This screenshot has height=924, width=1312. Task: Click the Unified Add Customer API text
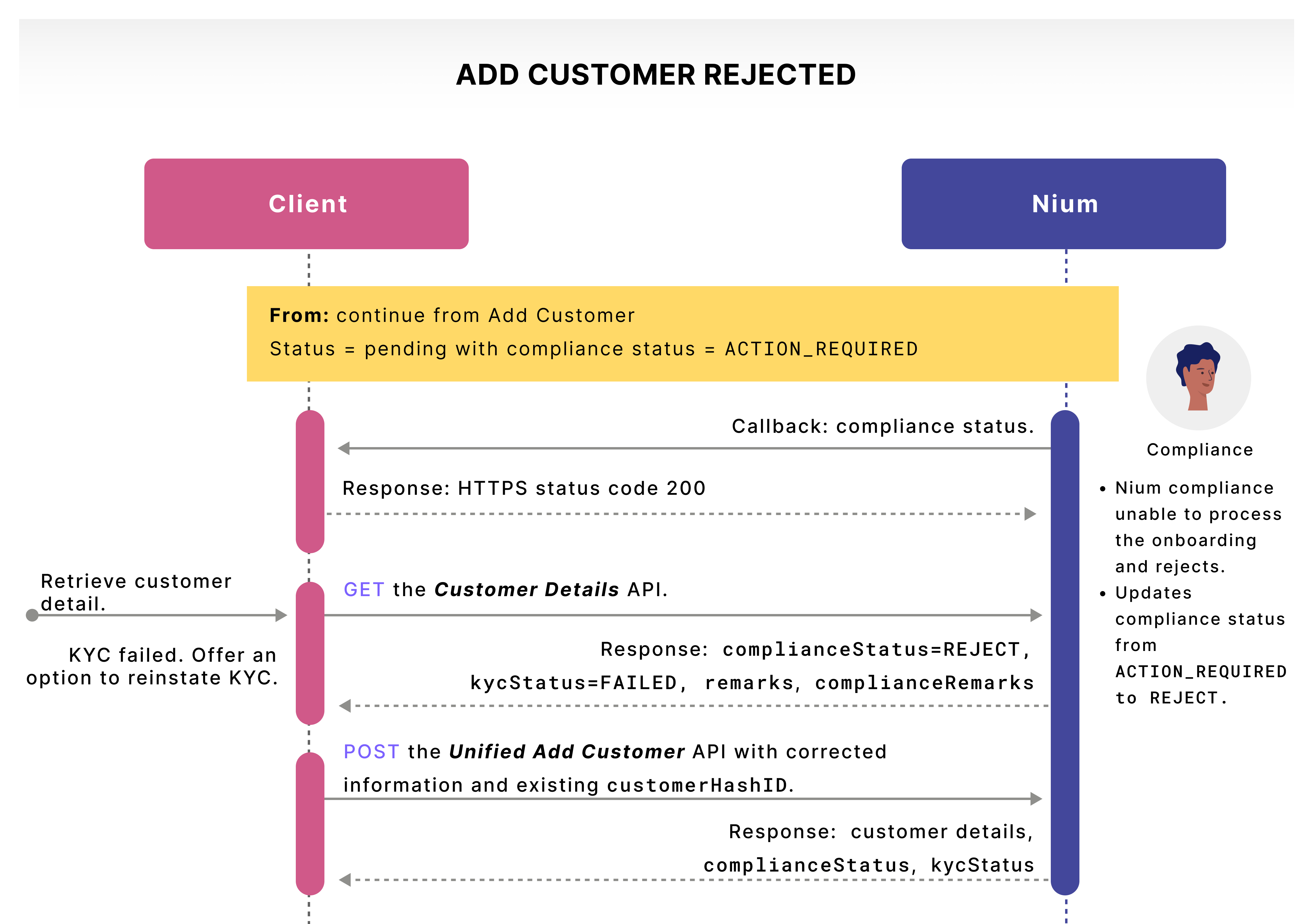click(x=566, y=751)
